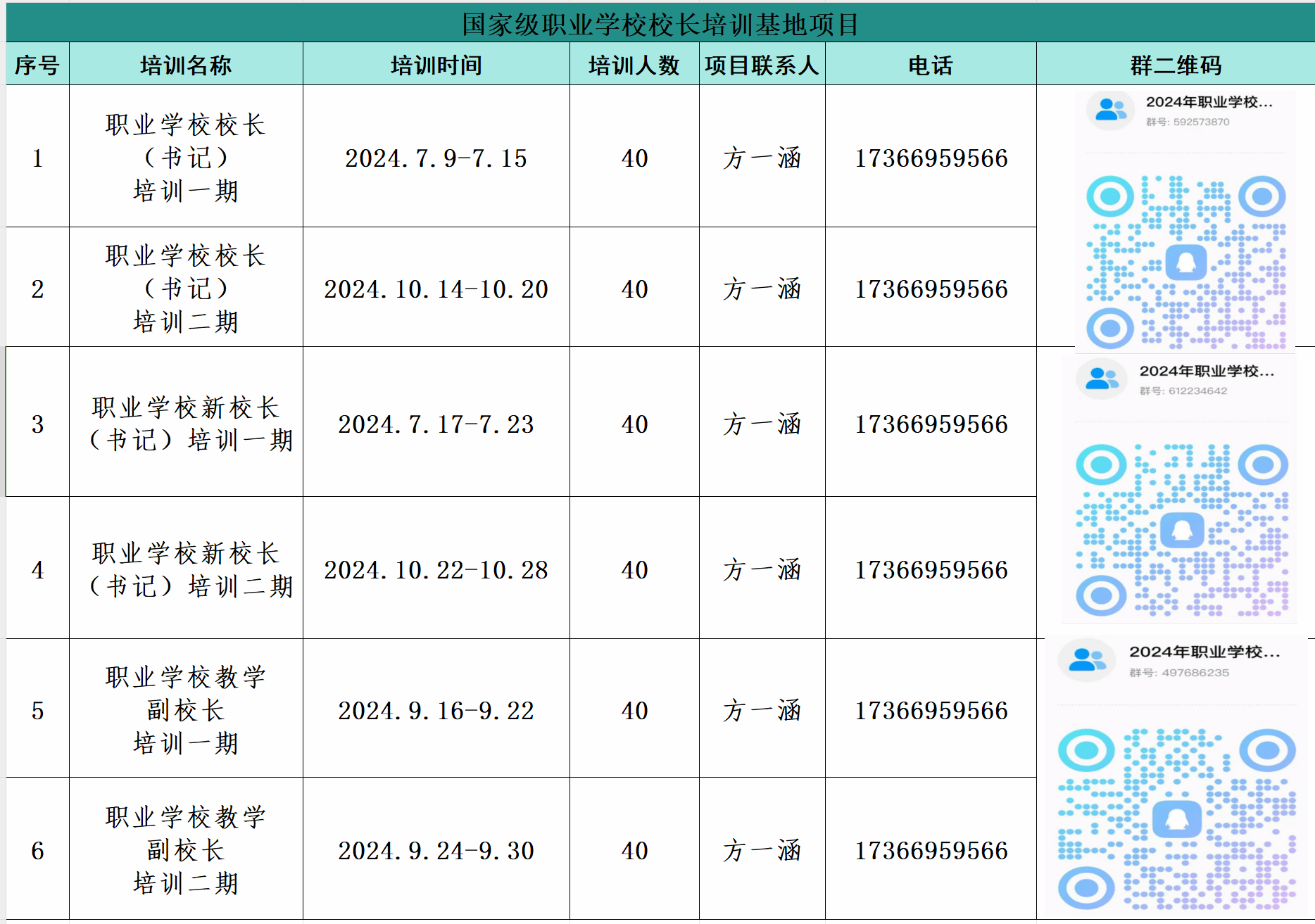Click phone 17366959566 in row 6
Screen dimensions: 1315x924
[x=931, y=850]
